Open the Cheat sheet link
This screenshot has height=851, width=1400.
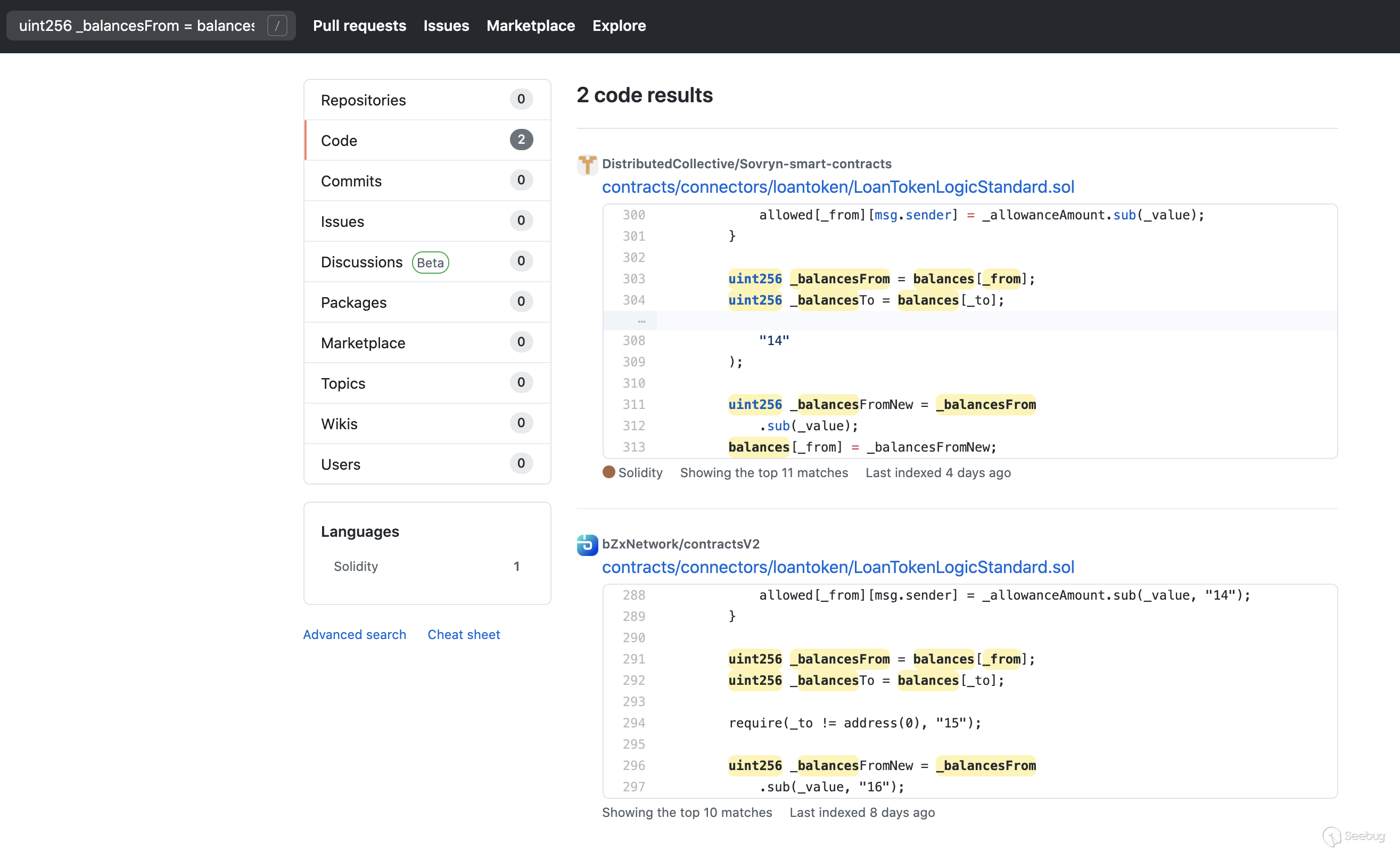463,634
